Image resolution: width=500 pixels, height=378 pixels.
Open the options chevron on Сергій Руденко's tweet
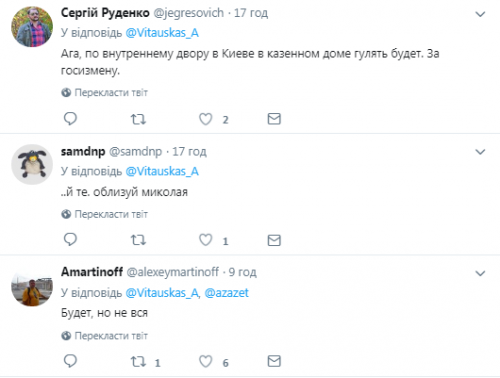480,14
